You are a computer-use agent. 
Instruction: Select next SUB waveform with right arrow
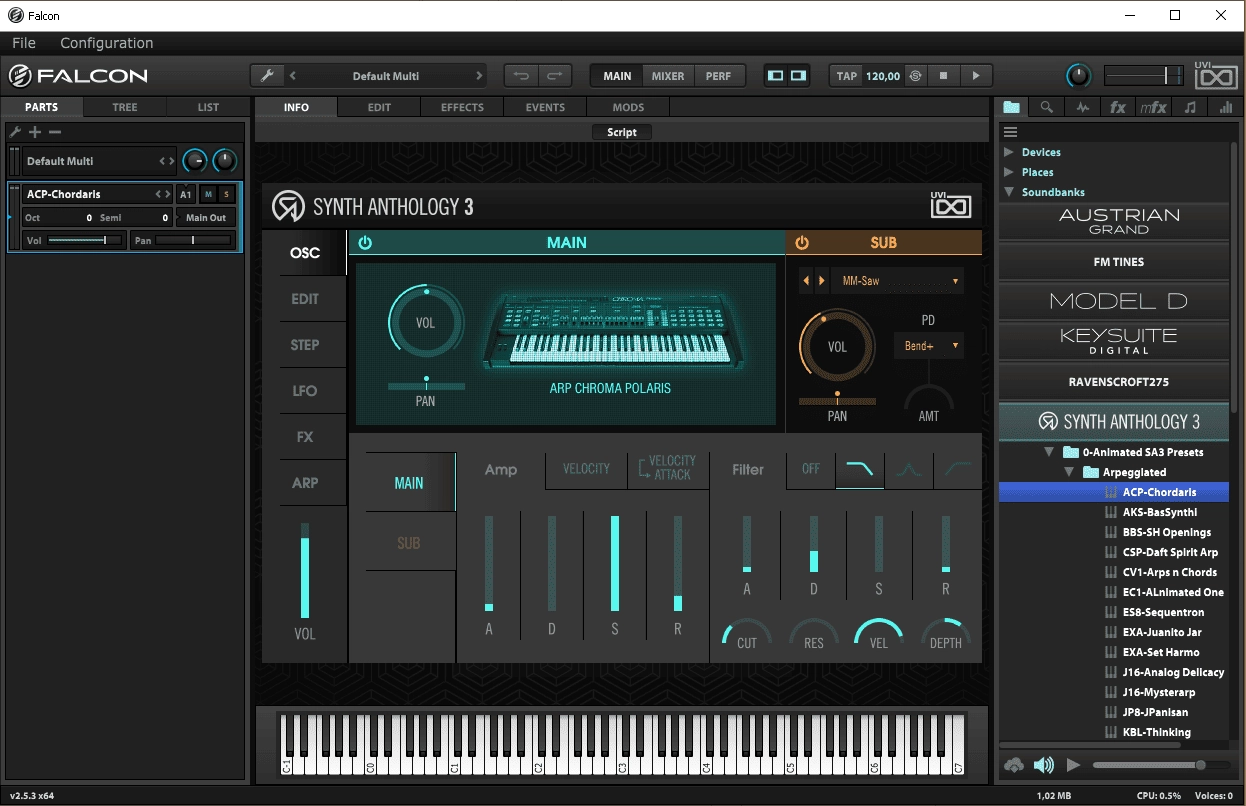tap(822, 281)
